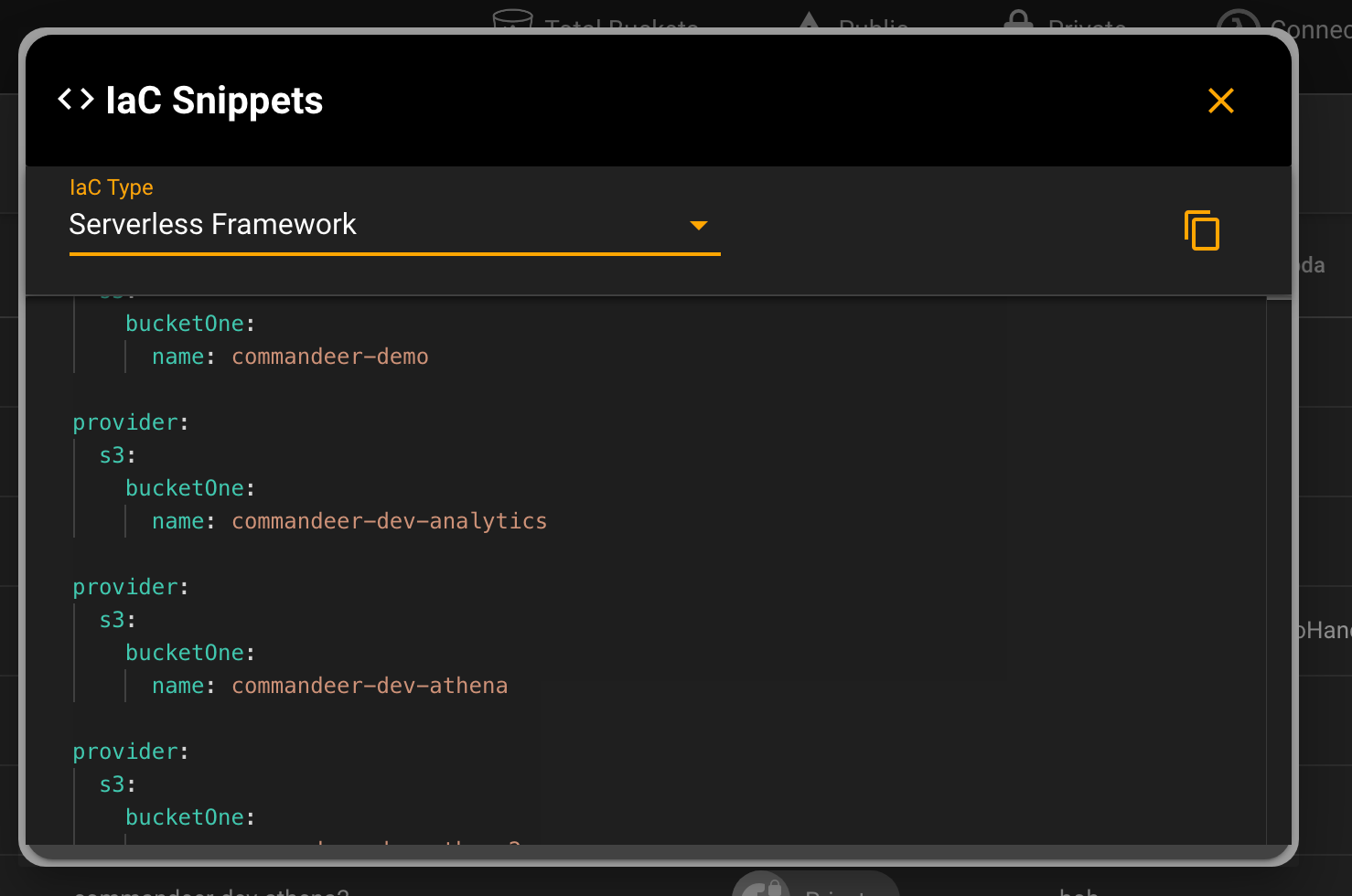Click the s3 key in the commandeer-dev-athena block
Screen dimensions: 1352x896
pyautogui.click(x=112, y=620)
